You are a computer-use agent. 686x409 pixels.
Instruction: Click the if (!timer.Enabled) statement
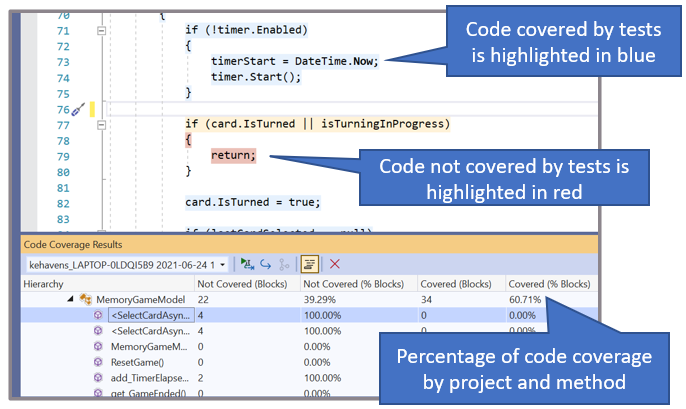click(x=247, y=30)
